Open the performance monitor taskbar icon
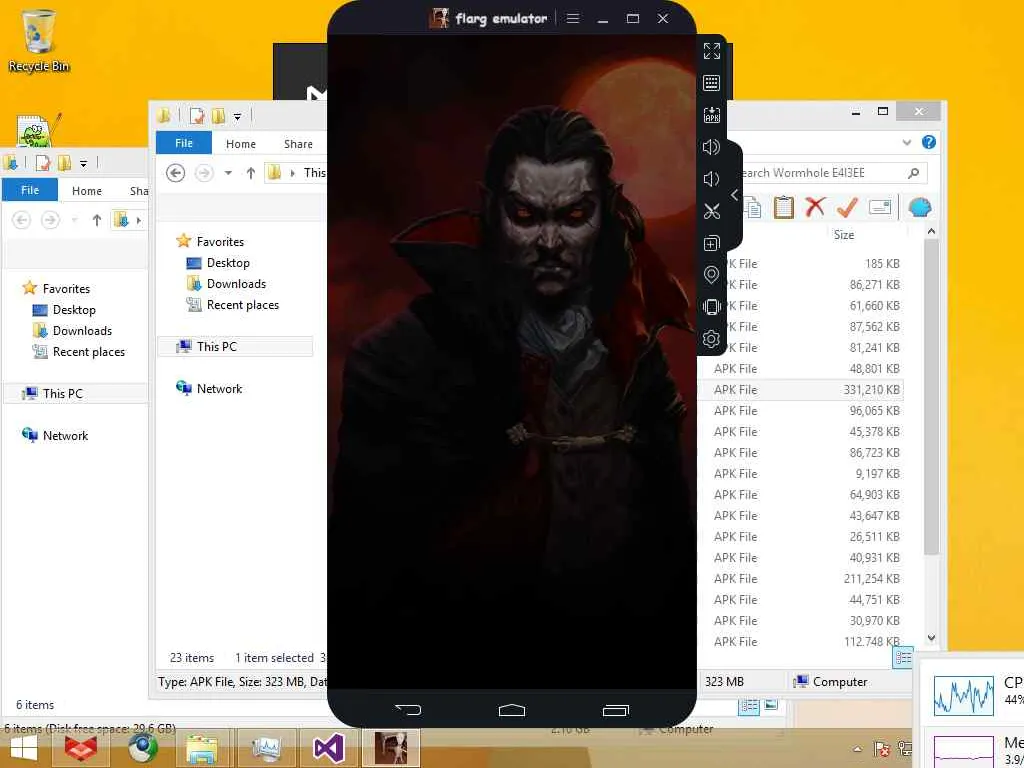This screenshot has height=768, width=1024. point(266,750)
